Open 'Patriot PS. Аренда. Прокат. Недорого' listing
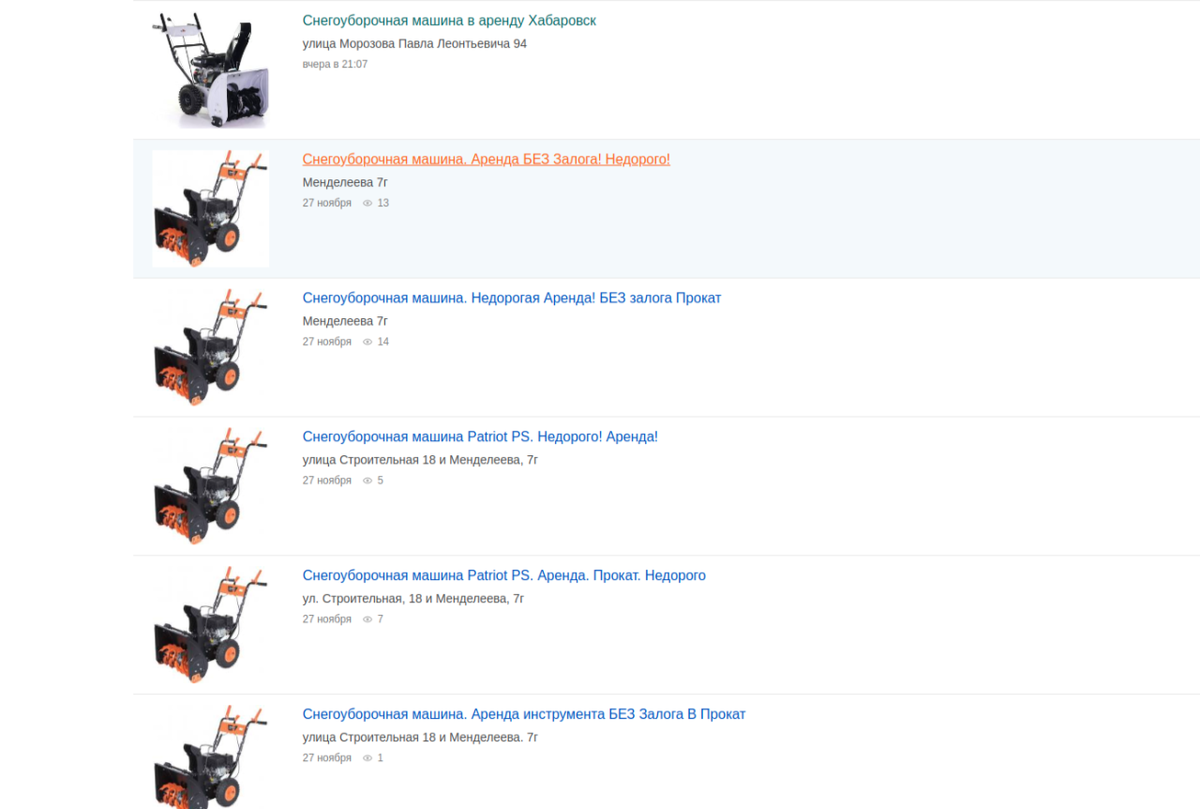The height and width of the screenshot is (809, 1200). pos(504,576)
